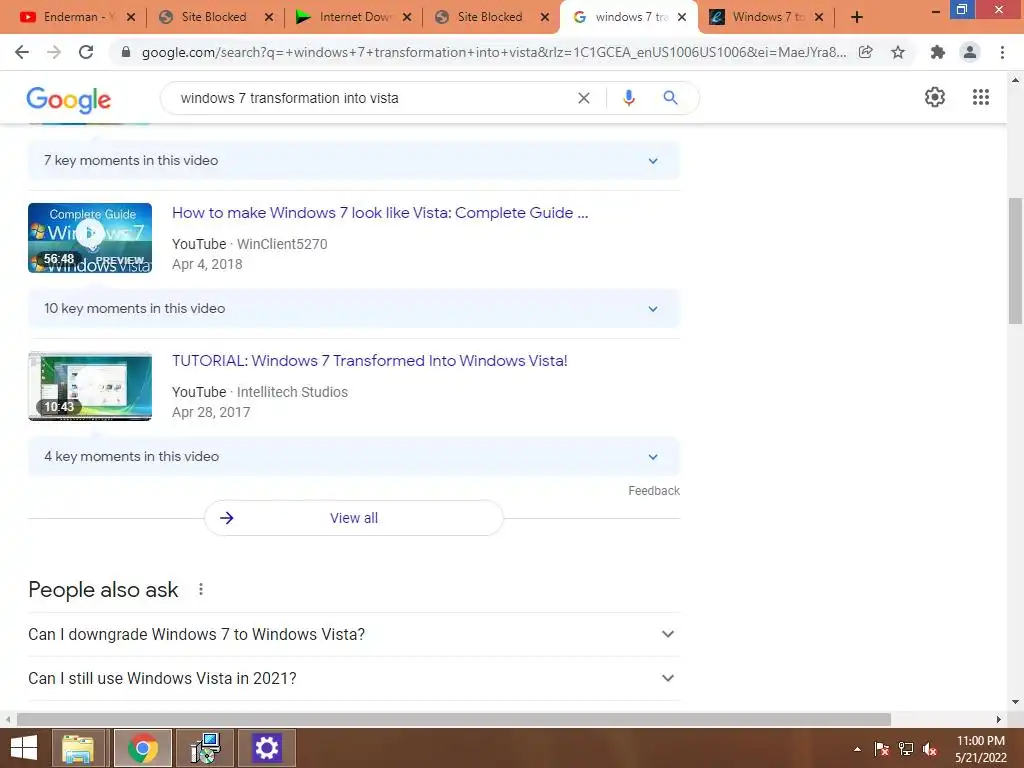Image resolution: width=1024 pixels, height=768 pixels.
Task: Close the first Site Blocked tab
Action: coord(269,18)
